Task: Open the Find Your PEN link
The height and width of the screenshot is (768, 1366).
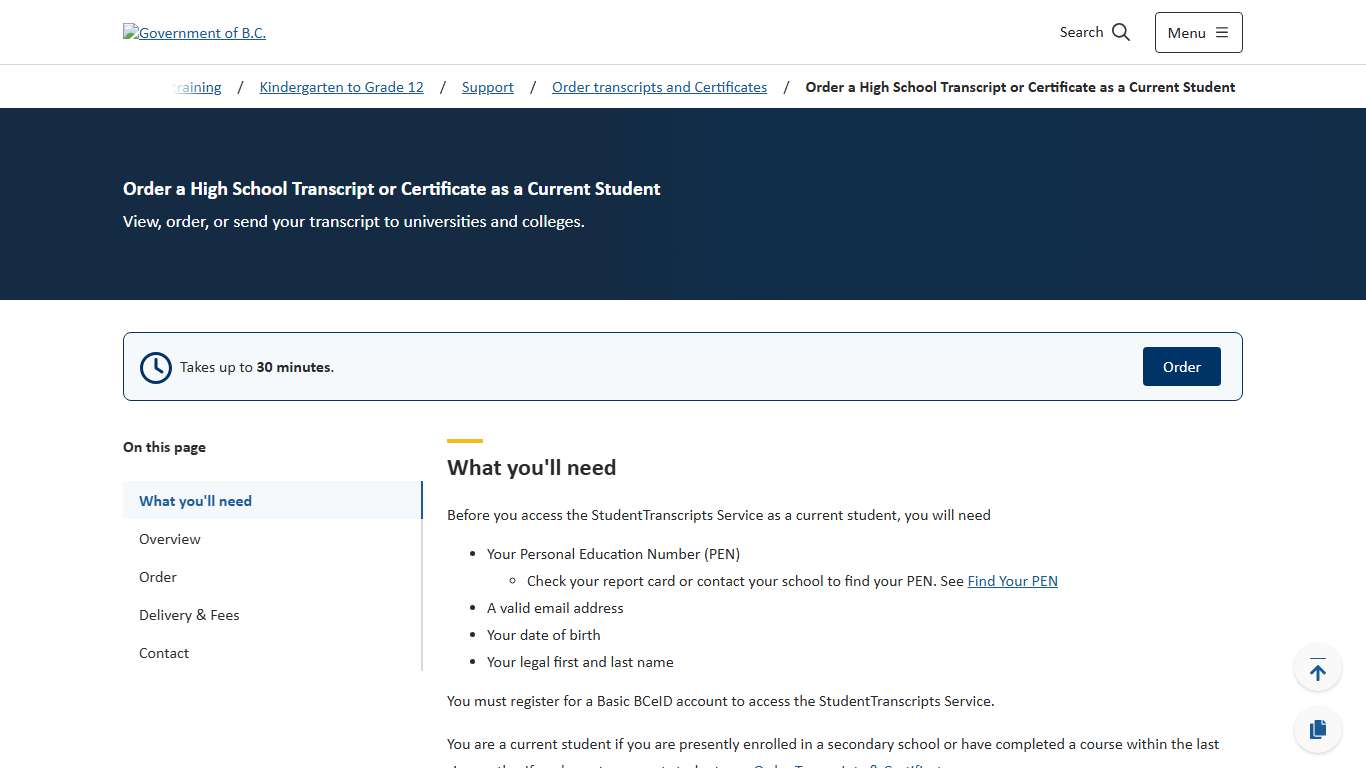Action: click(x=1012, y=580)
